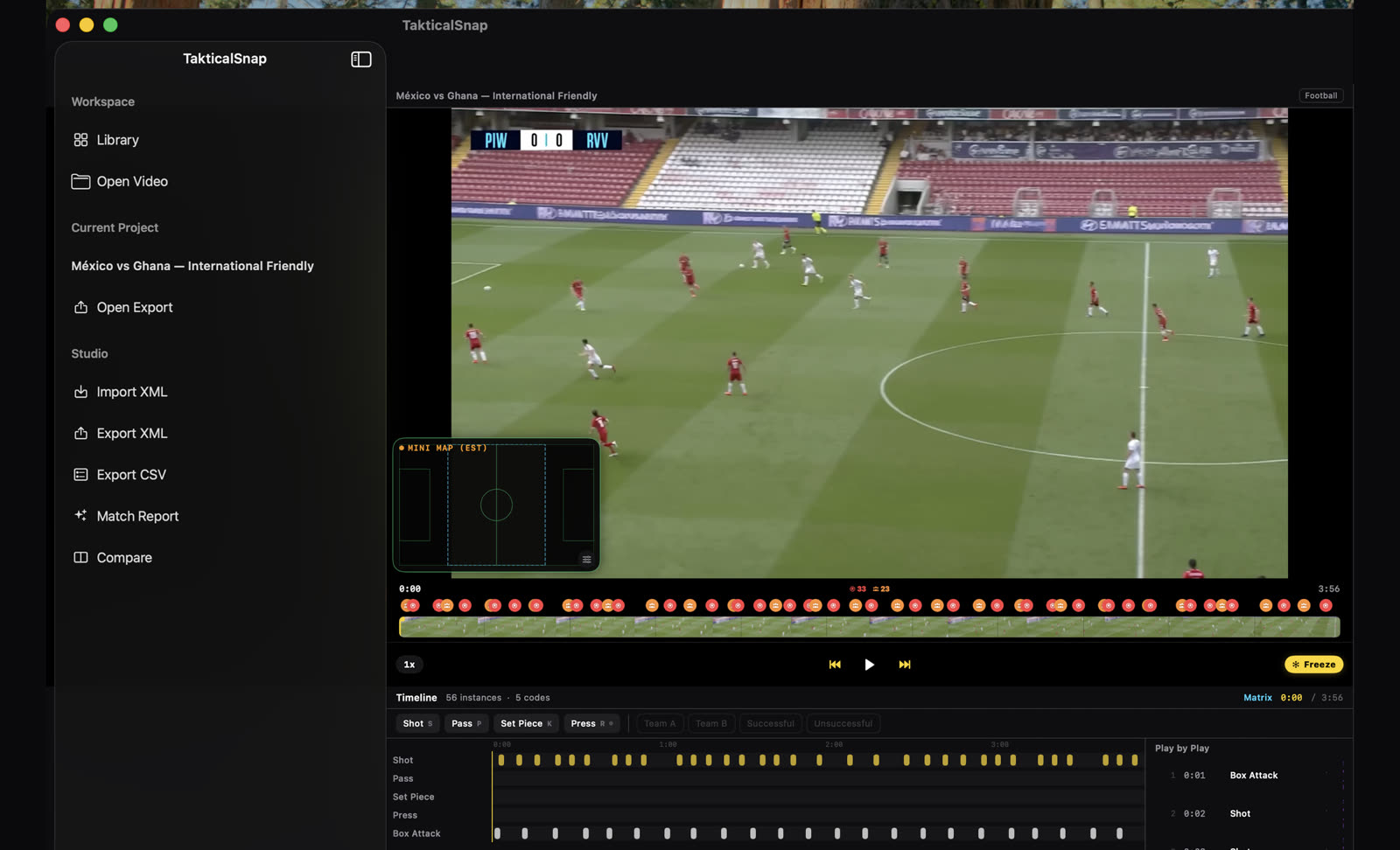This screenshot has width=1400, height=850.
Task: Play the match video
Action: (x=869, y=665)
